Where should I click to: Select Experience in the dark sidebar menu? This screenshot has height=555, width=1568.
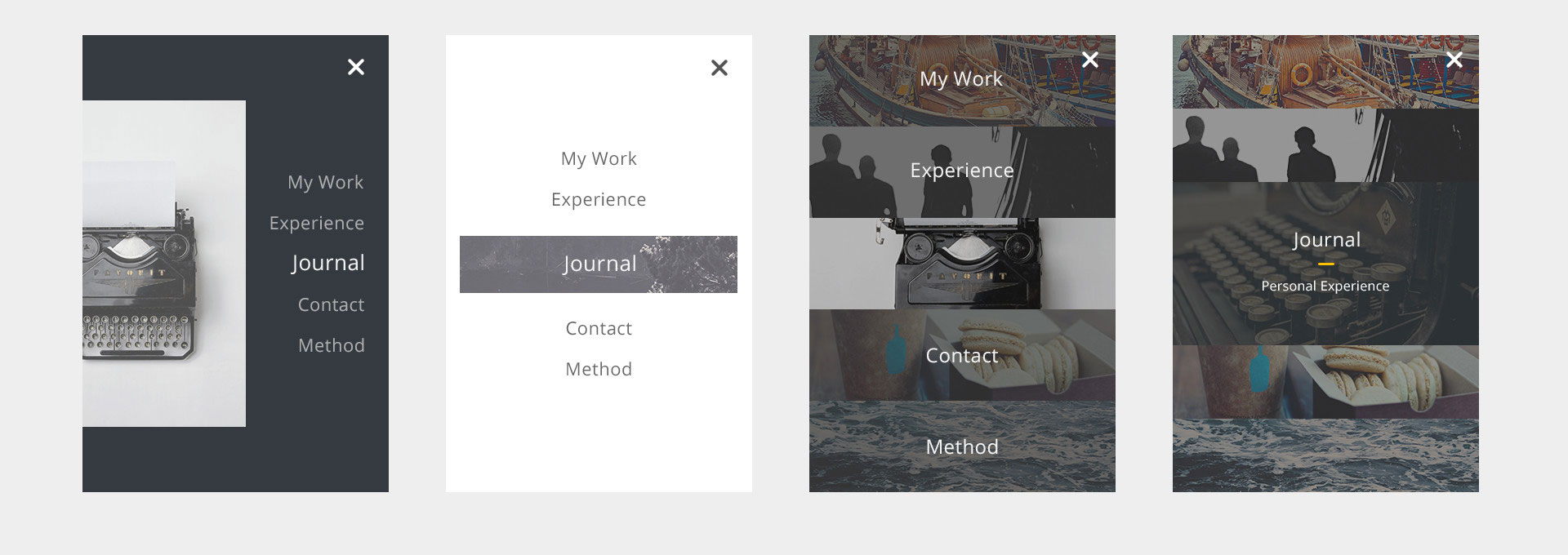(317, 222)
